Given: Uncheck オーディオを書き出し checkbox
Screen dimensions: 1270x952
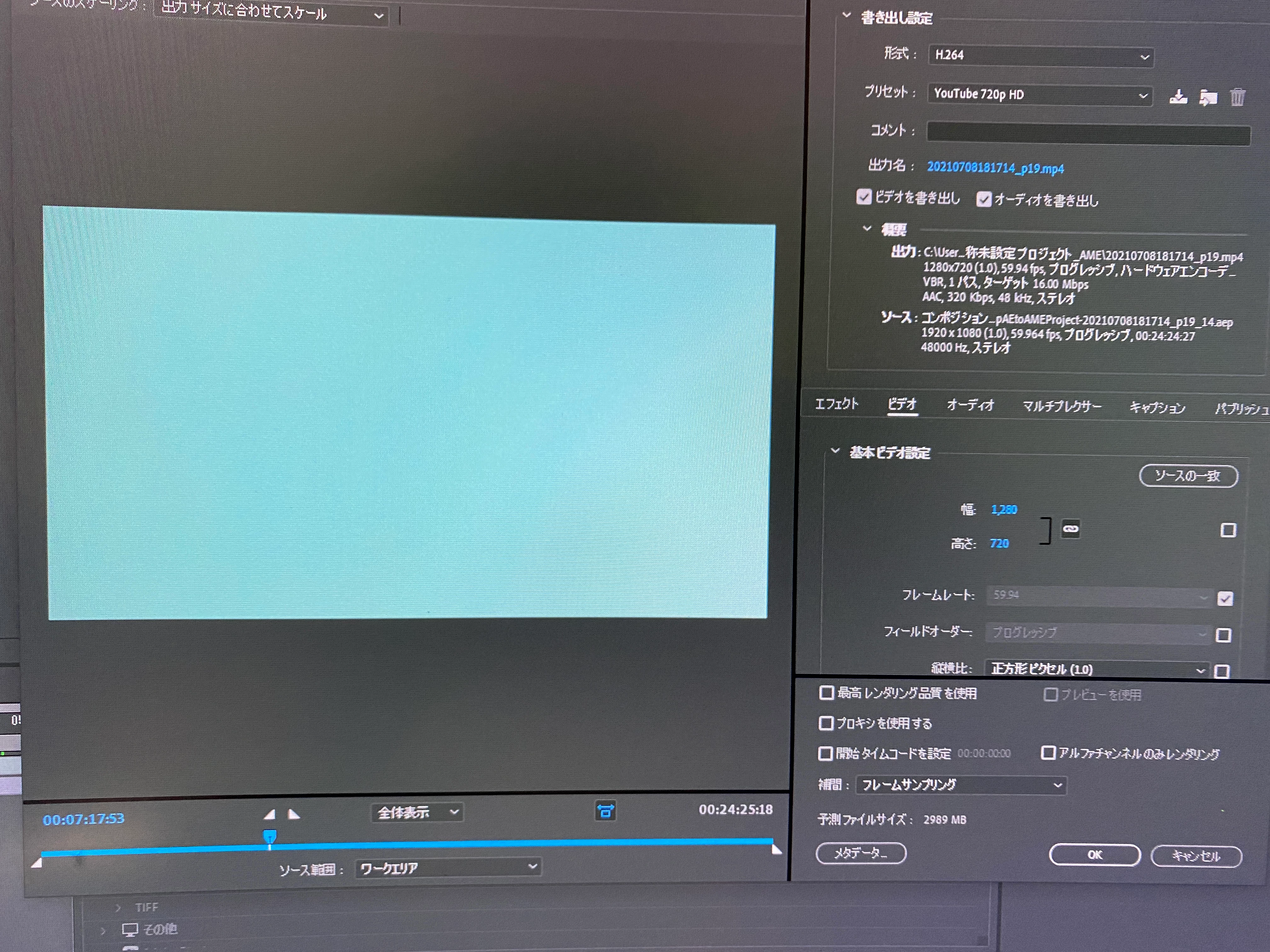Looking at the screenshot, I should point(983,199).
